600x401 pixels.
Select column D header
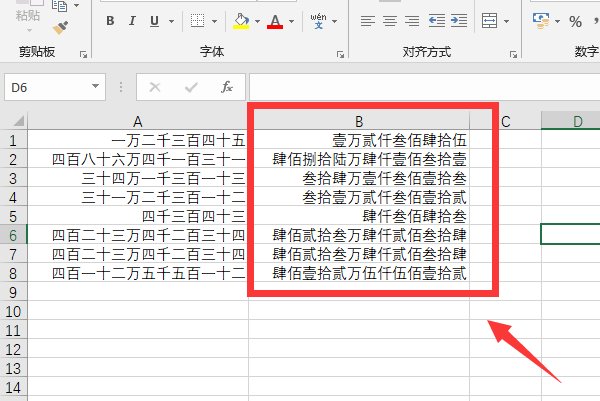click(x=571, y=122)
